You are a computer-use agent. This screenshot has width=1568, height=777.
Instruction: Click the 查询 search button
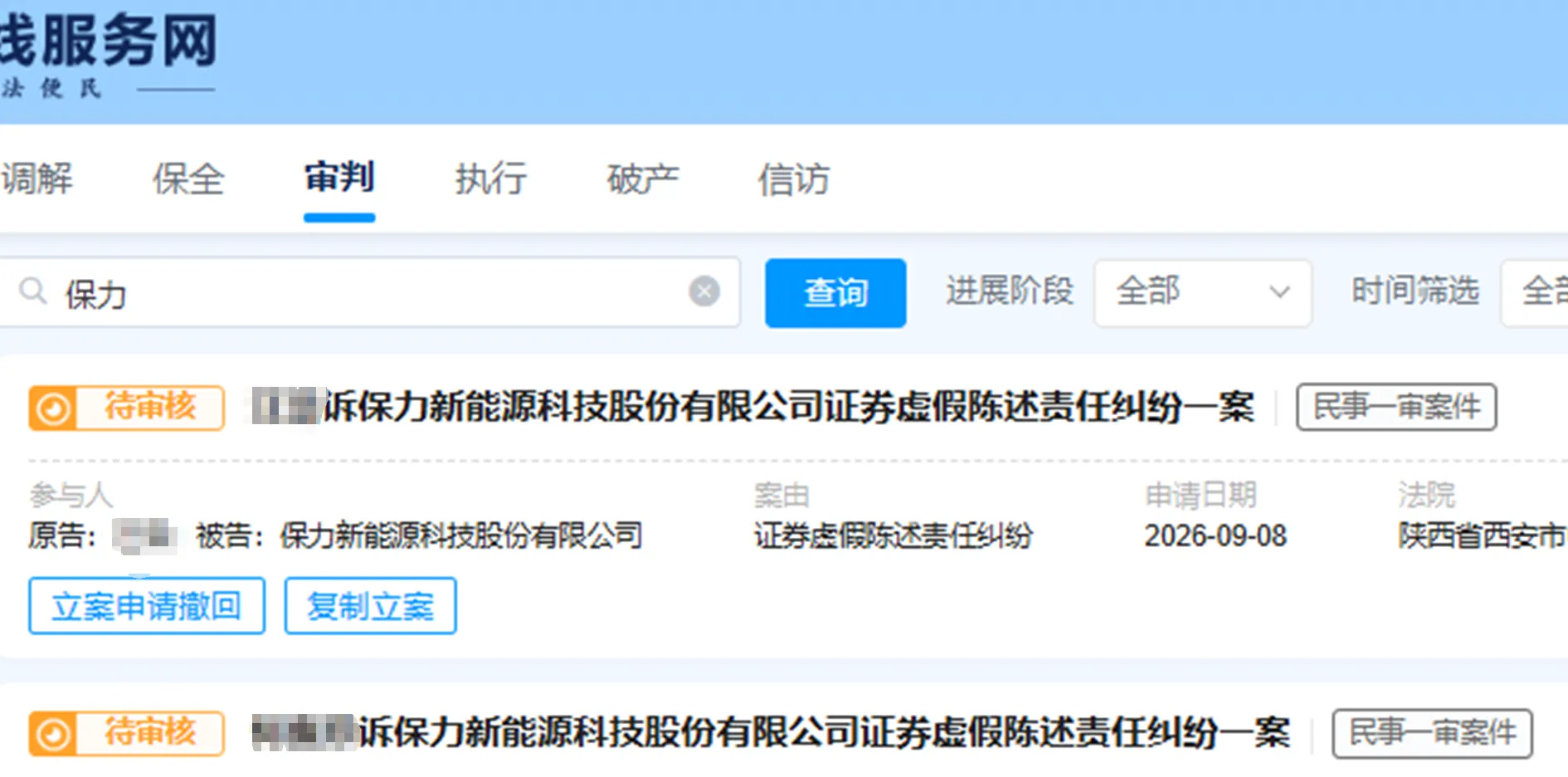point(835,293)
